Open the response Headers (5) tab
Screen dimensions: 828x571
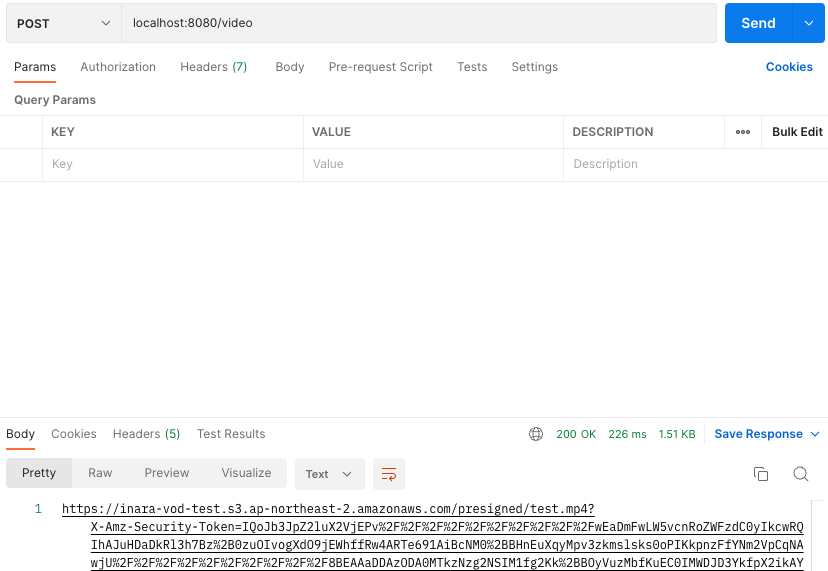point(146,434)
